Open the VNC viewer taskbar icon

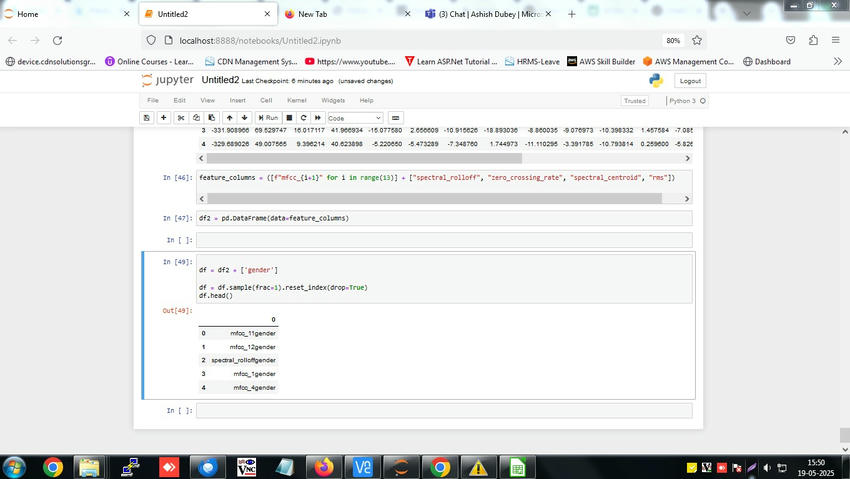[246, 467]
